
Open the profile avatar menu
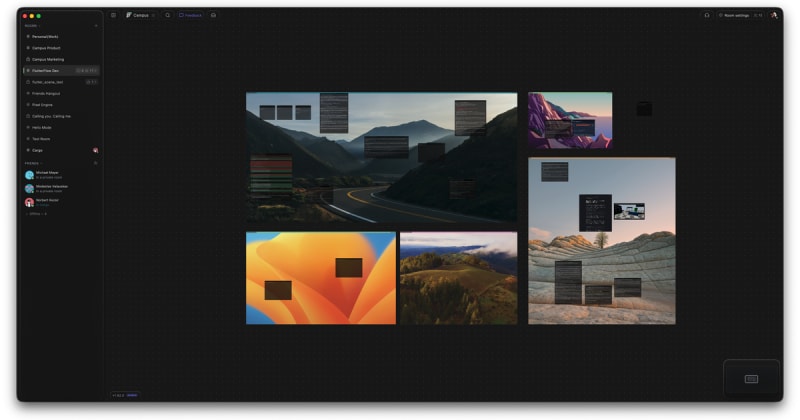(774, 15)
